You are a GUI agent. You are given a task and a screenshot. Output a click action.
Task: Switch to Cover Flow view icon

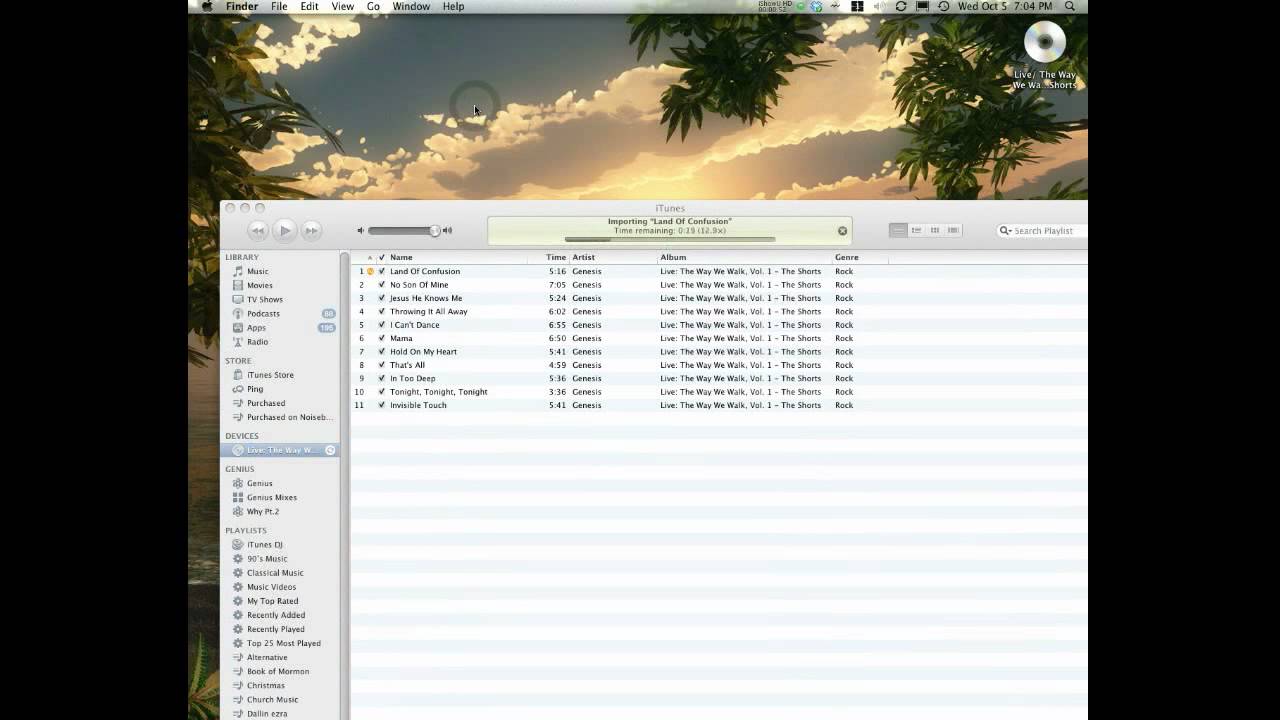(x=953, y=230)
